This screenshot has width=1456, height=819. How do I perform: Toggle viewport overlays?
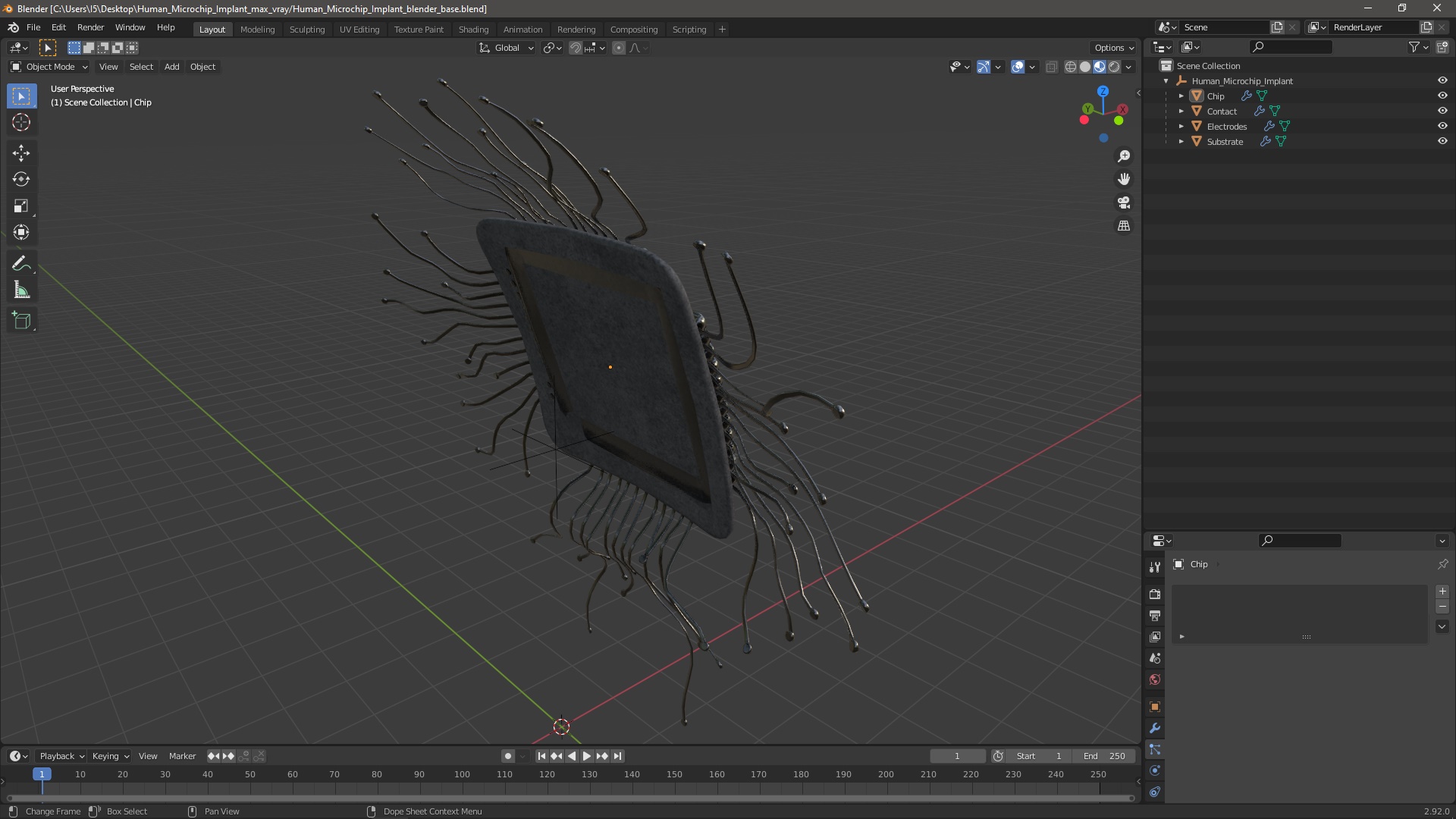click(1018, 67)
